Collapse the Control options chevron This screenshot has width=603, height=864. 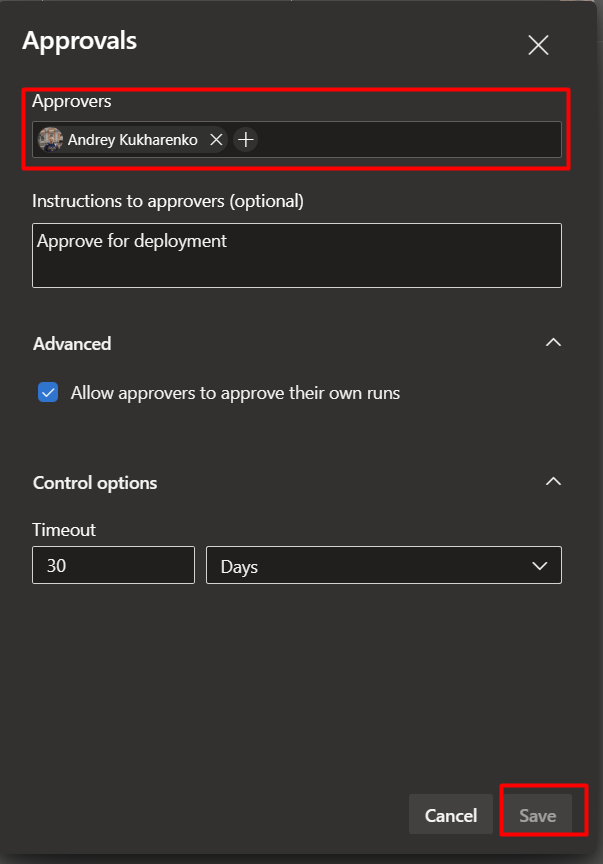(553, 482)
